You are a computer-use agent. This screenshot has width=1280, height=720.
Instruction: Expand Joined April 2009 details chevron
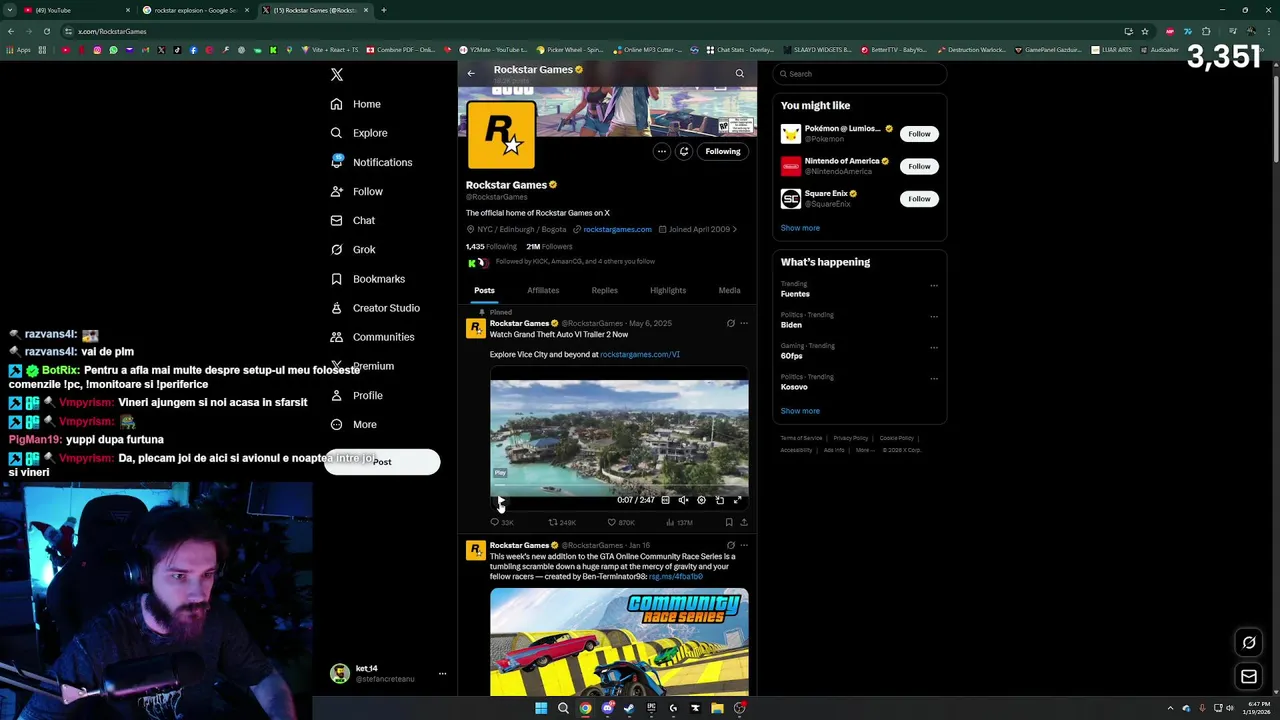735,229
